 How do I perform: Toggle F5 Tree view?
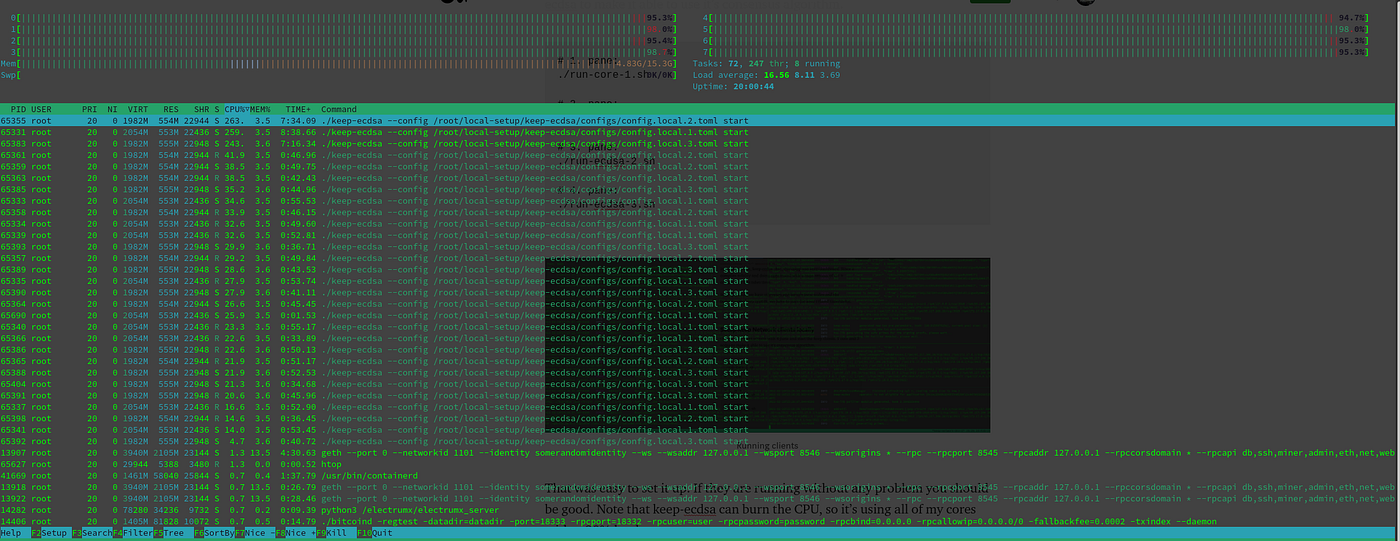(174, 534)
